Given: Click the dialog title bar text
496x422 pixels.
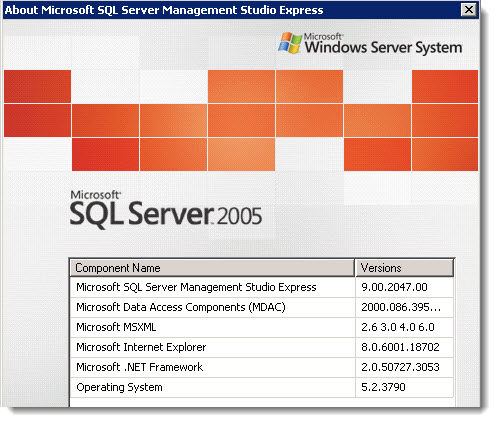Looking at the screenshot, I should click(x=164, y=10).
